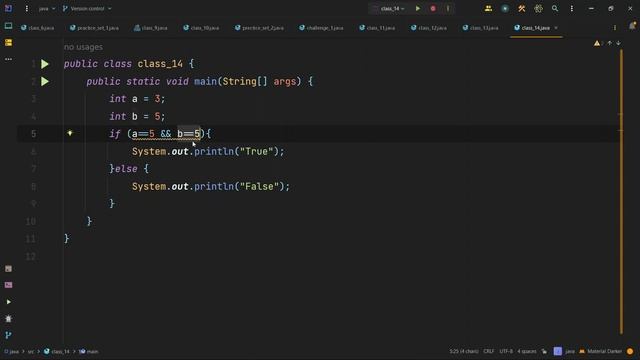Open more run actions next to stop
Screen dimensions: 640x360
coord(448,9)
